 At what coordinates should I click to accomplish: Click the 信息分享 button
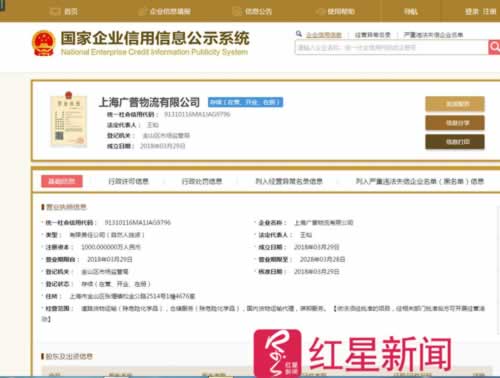click(455, 123)
